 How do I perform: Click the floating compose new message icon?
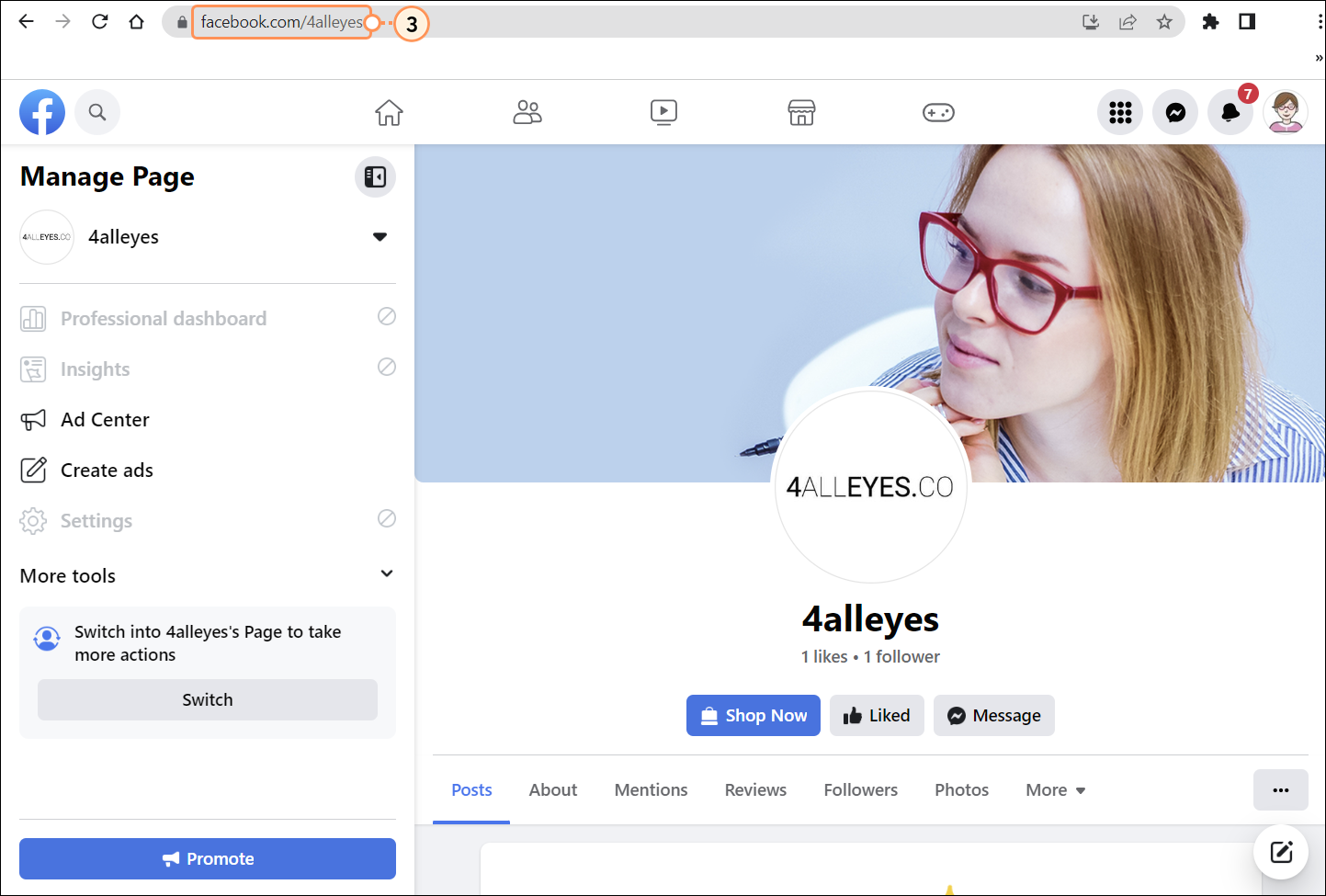[1281, 852]
